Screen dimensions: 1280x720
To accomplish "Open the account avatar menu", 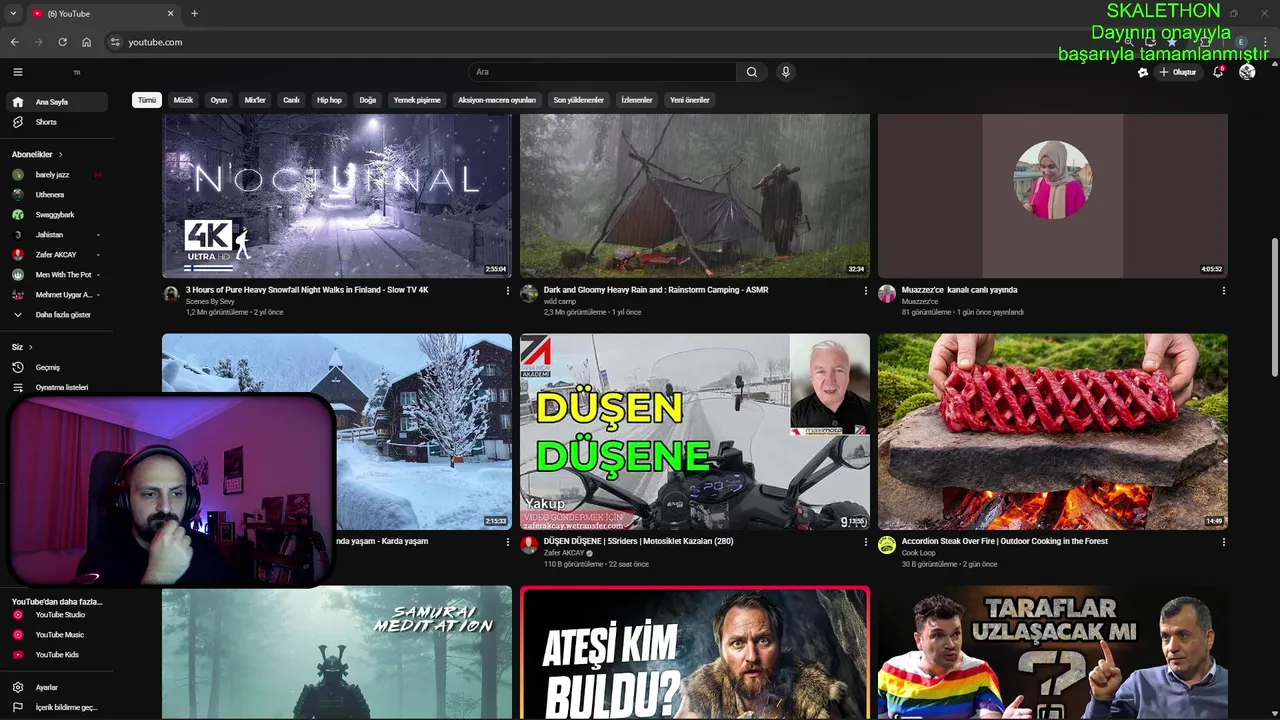I will pos(1247,72).
